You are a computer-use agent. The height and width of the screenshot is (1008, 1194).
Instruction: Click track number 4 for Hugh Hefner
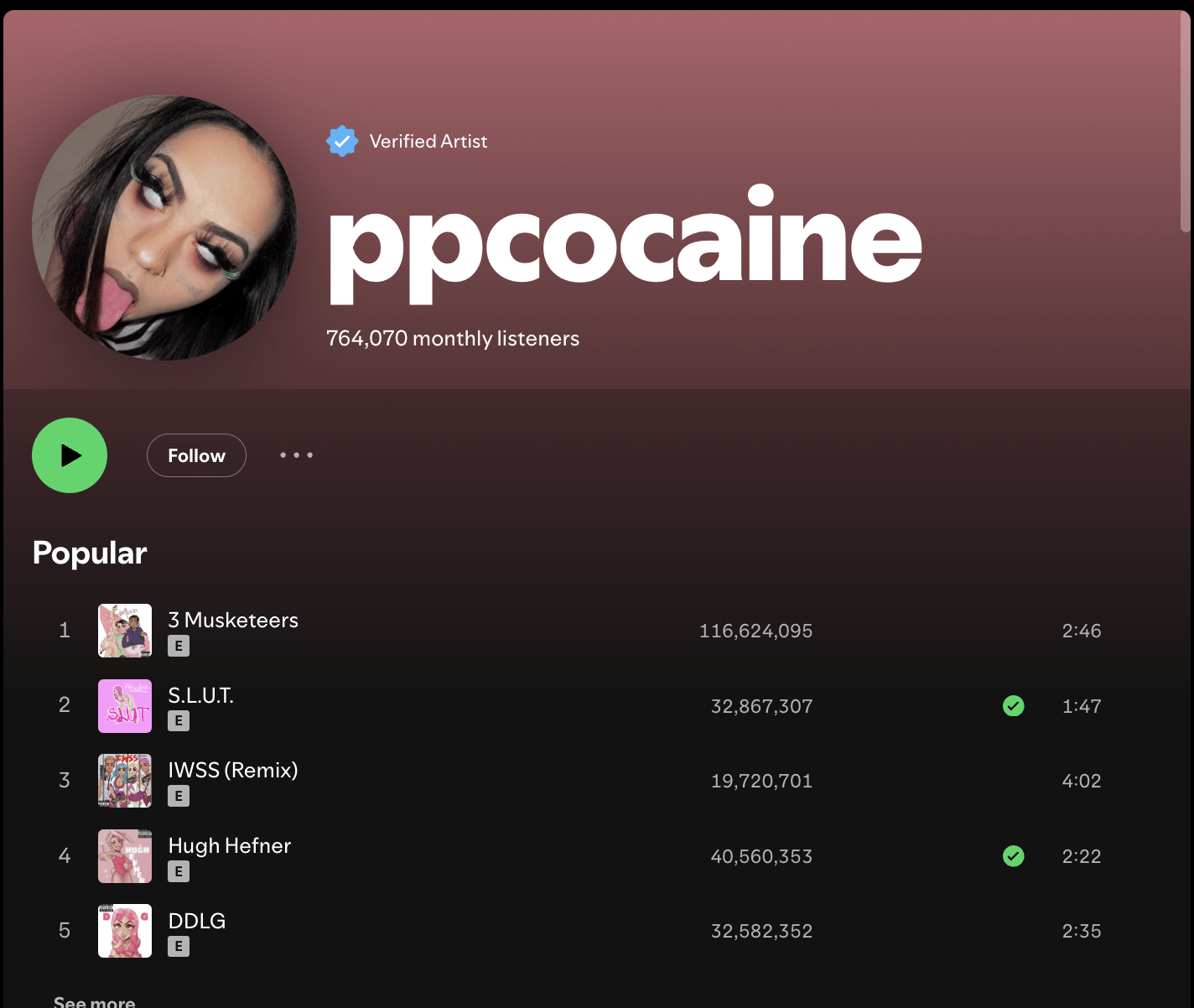tap(65, 855)
